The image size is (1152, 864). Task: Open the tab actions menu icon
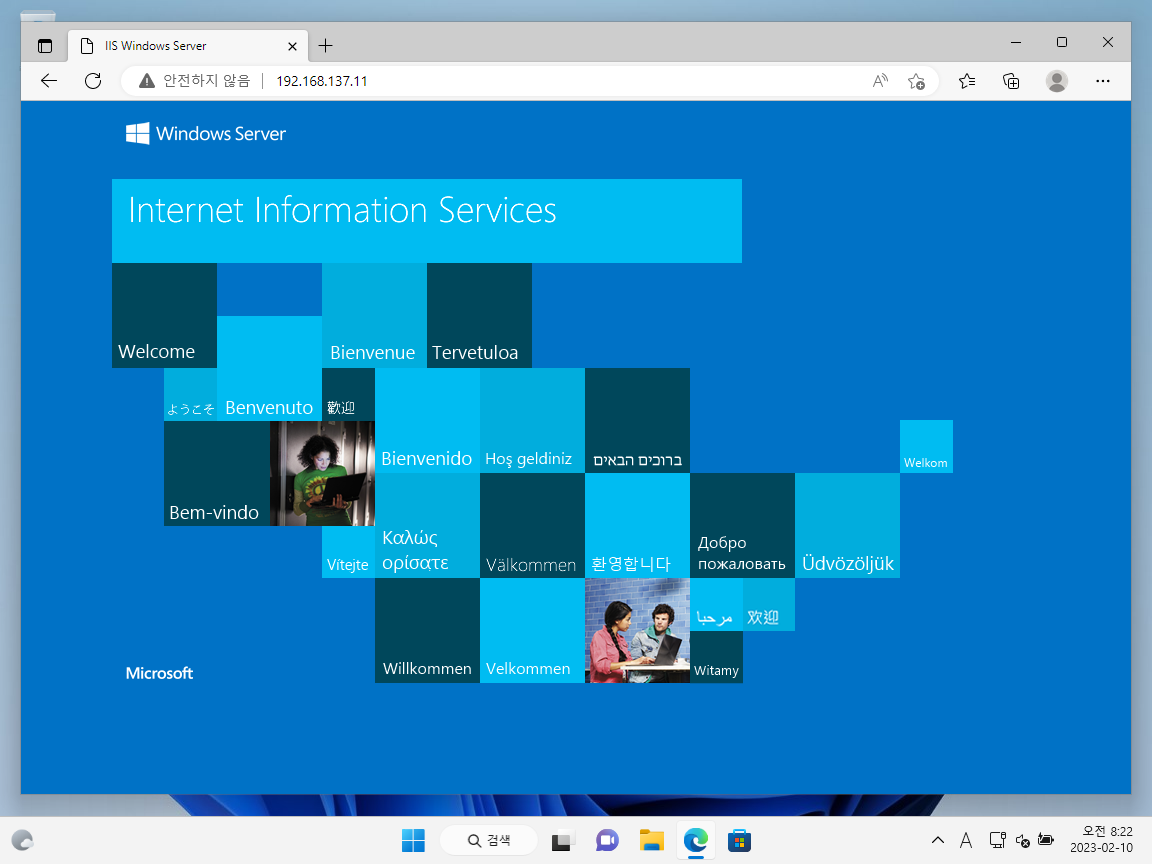coord(45,46)
